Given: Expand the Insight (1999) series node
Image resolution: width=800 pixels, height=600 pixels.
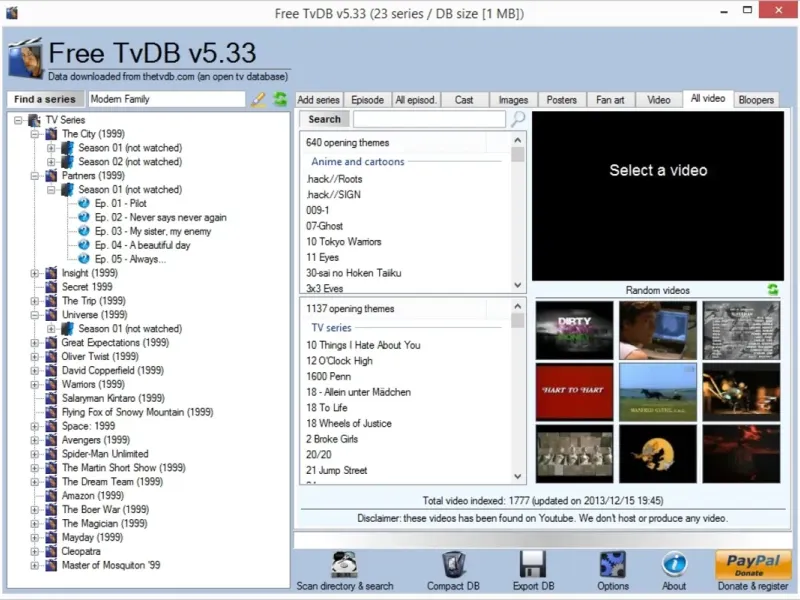Looking at the screenshot, I should (x=36, y=273).
